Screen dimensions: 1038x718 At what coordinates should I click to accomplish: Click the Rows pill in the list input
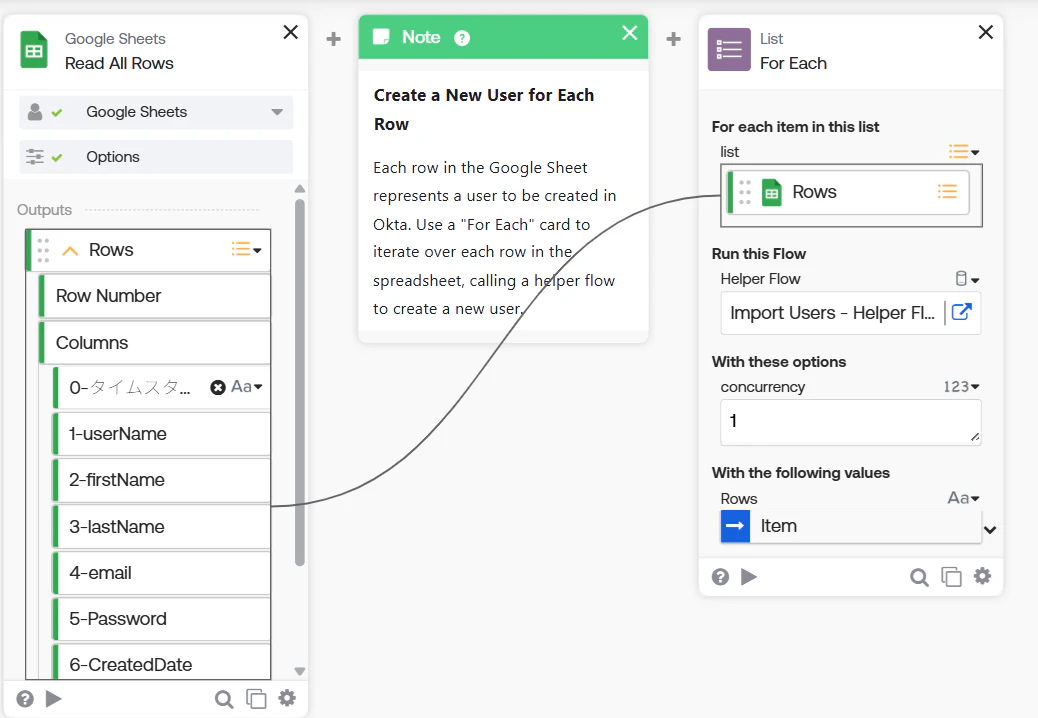[x=848, y=193]
